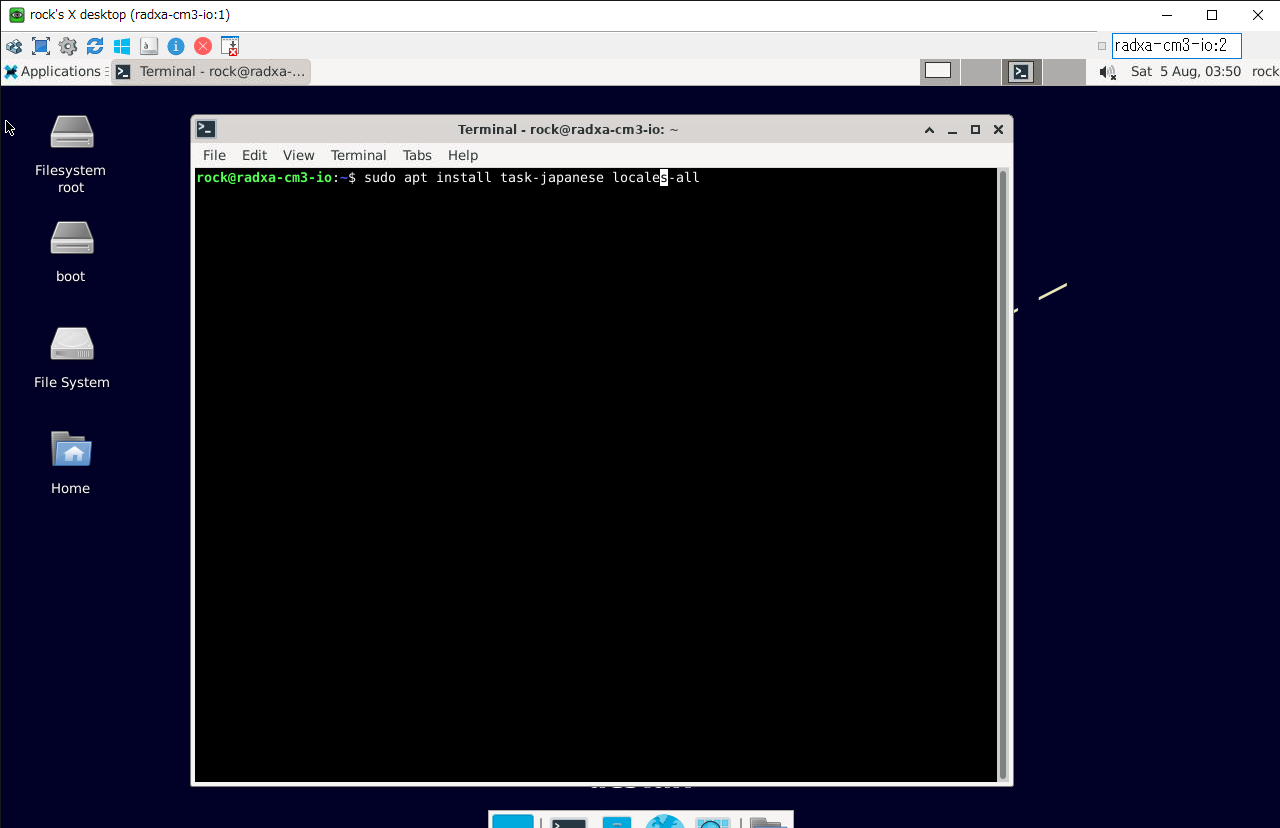The height and width of the screenshot is (828, 1280).
Task: Open the Tabs menu in terminal
Action: click(x=417, y=155)
